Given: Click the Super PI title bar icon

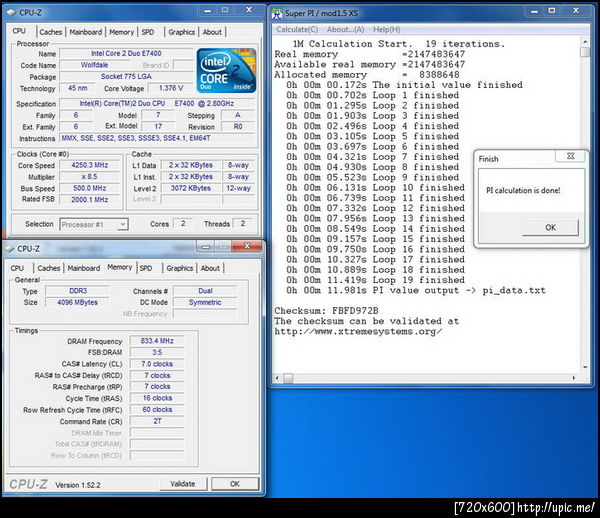Looking at the screenshot, I should pyautogui.click(x=276, y=14).
